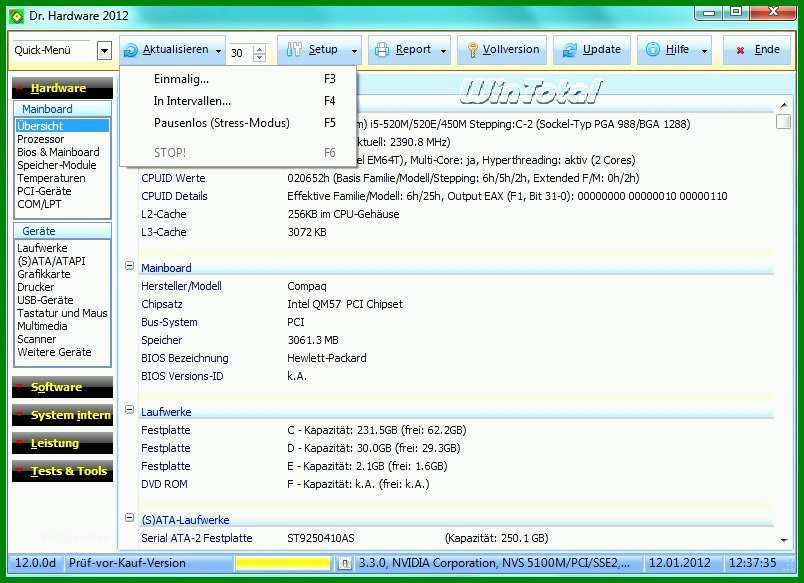804x583 pixels.
Task: Click the STOP! menu entry
Action: [238, 153]
